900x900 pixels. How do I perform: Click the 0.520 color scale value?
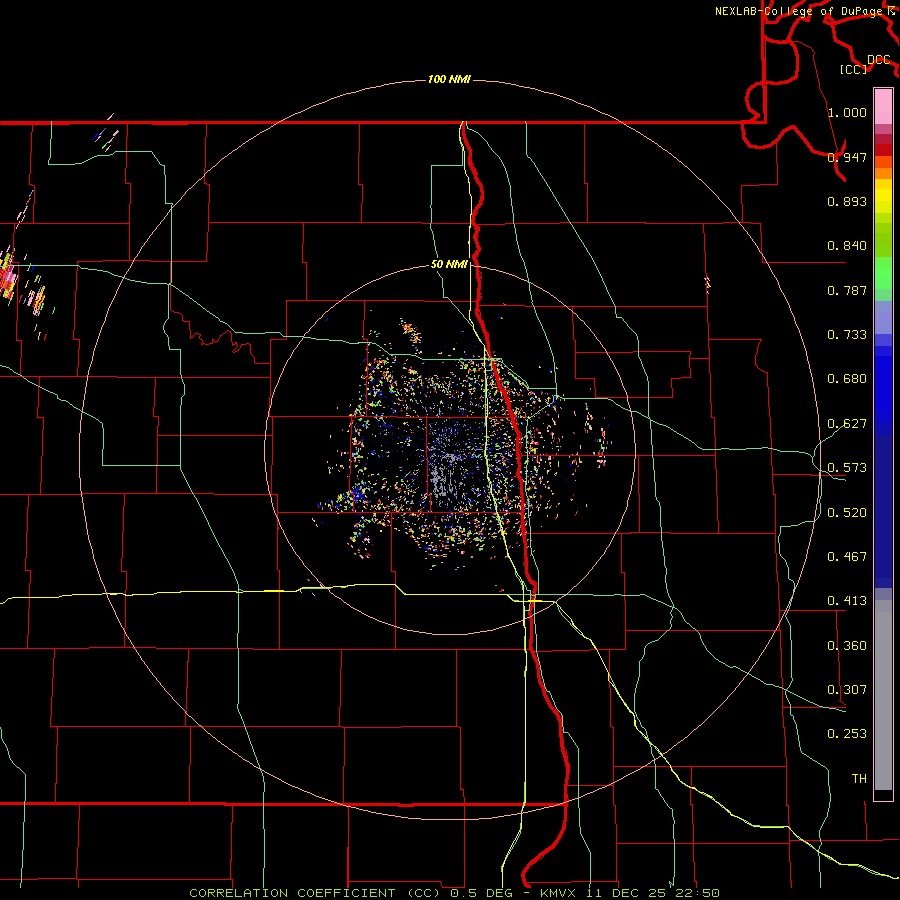847,513
